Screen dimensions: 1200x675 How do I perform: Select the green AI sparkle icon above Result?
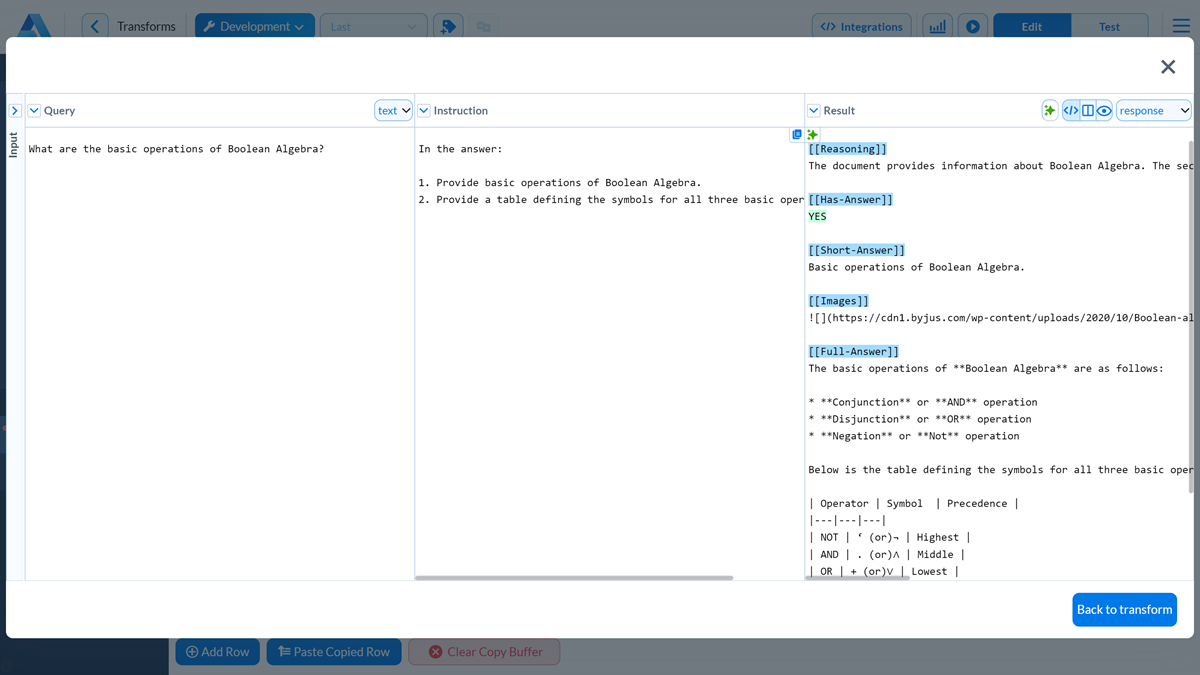(1049, 110)
